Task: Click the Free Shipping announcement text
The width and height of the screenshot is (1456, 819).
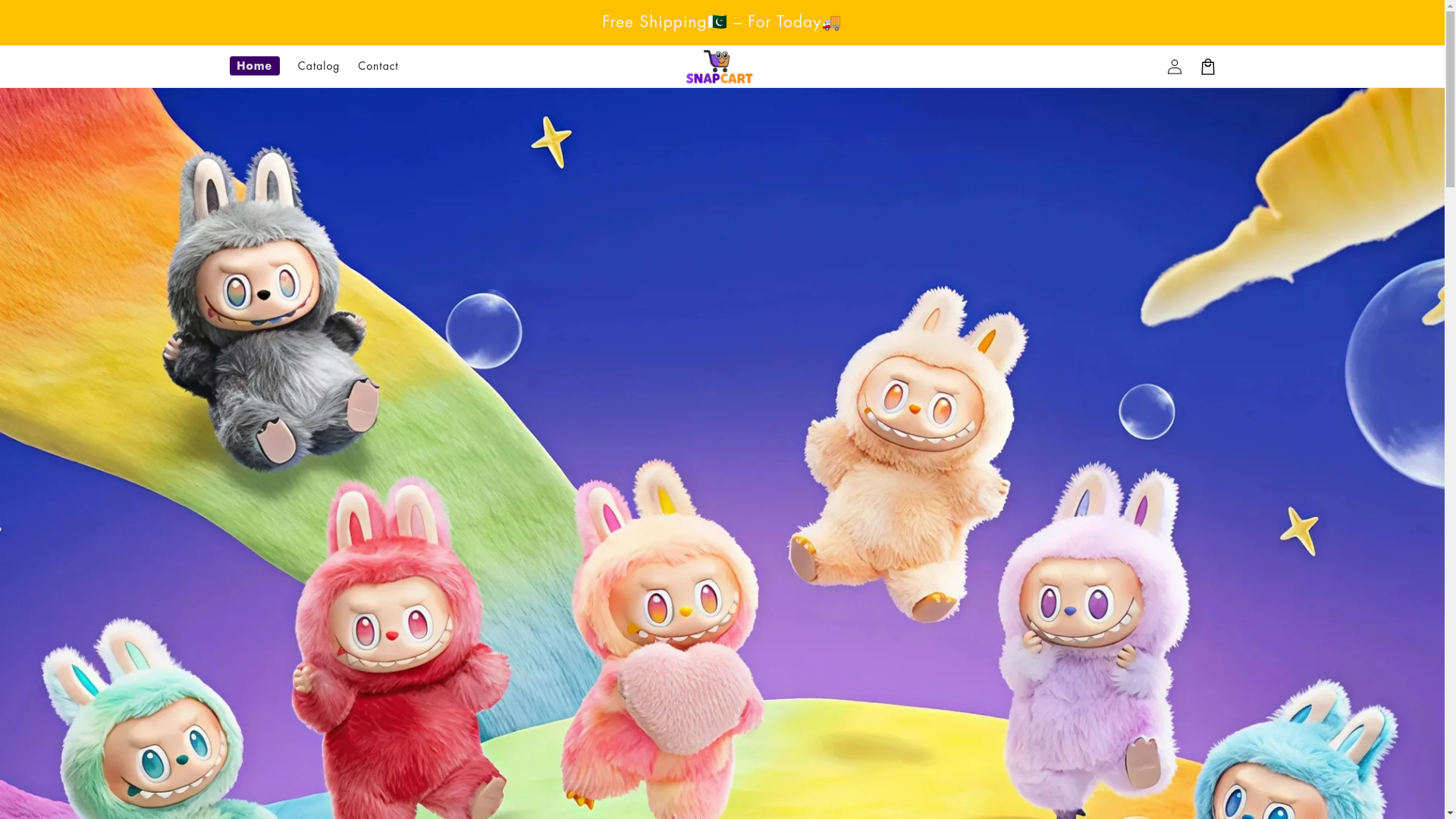Action: 722,22
